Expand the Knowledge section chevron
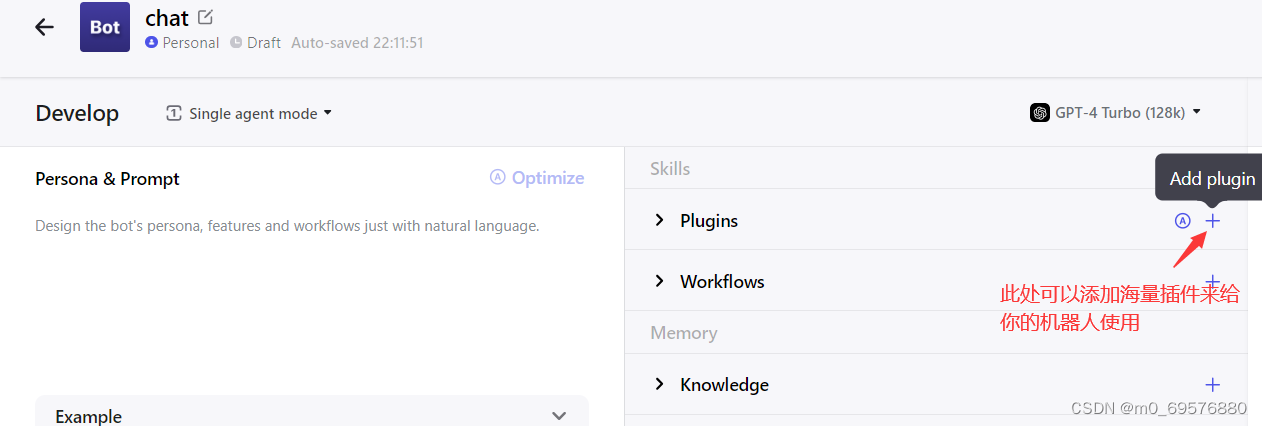The width and height of the screenshot is (1262, 426). 659,384
